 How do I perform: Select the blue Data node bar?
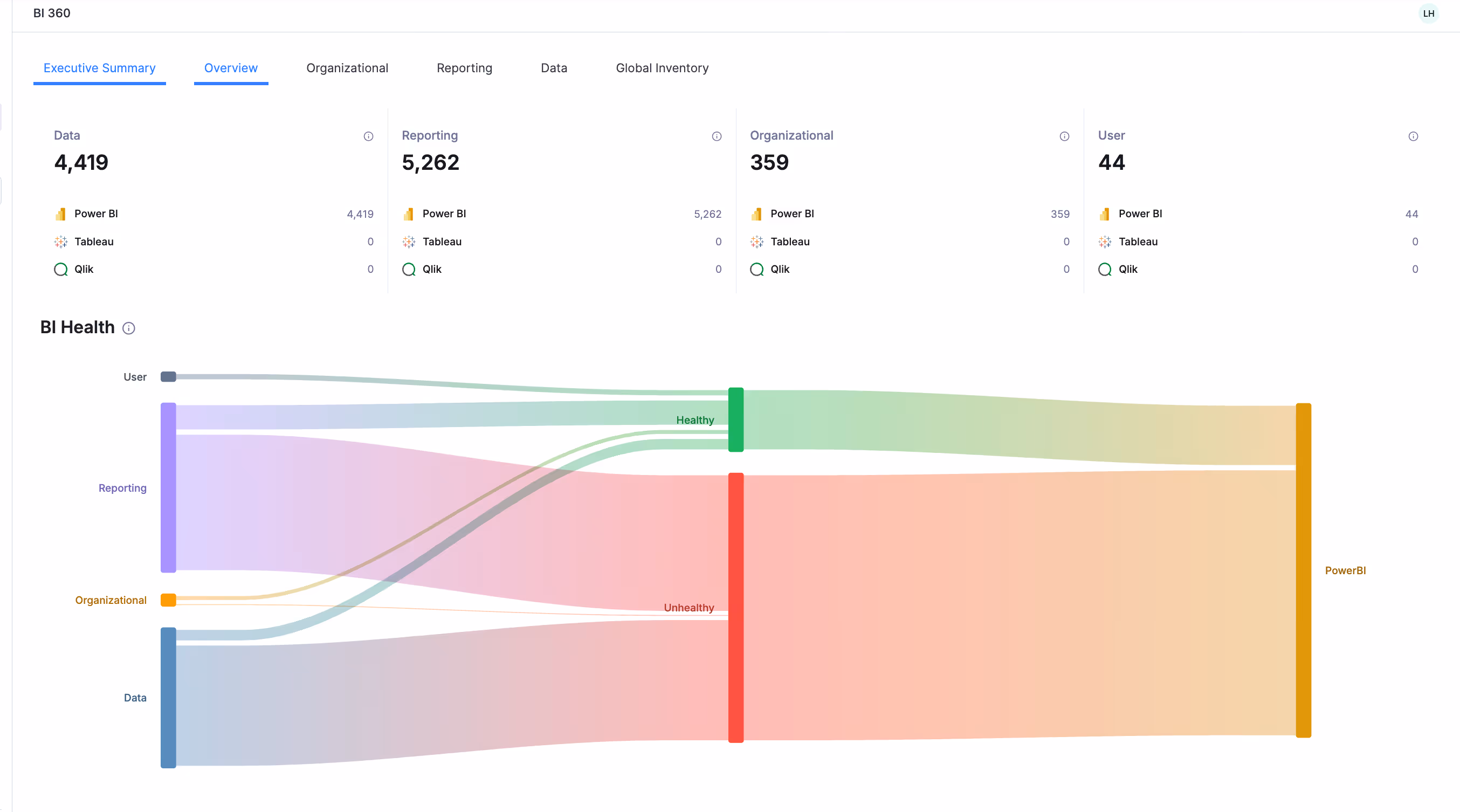(x=168, y=698)
